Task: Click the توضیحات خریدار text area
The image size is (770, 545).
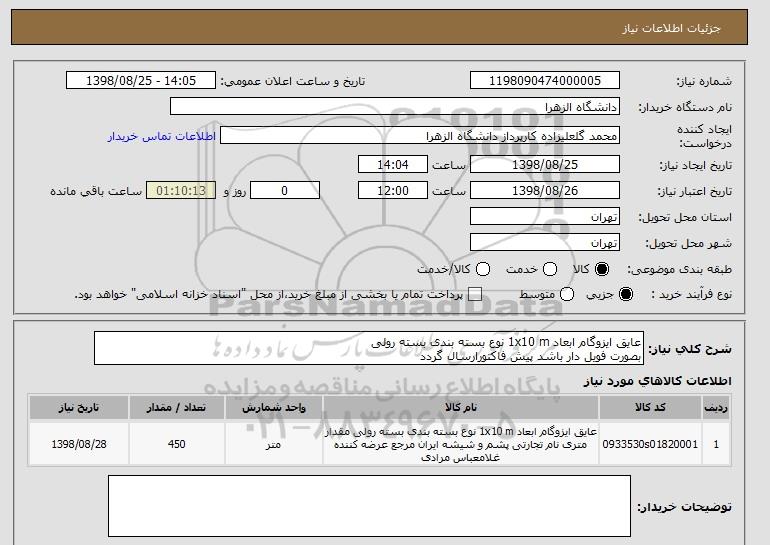Action: (369, 506)
